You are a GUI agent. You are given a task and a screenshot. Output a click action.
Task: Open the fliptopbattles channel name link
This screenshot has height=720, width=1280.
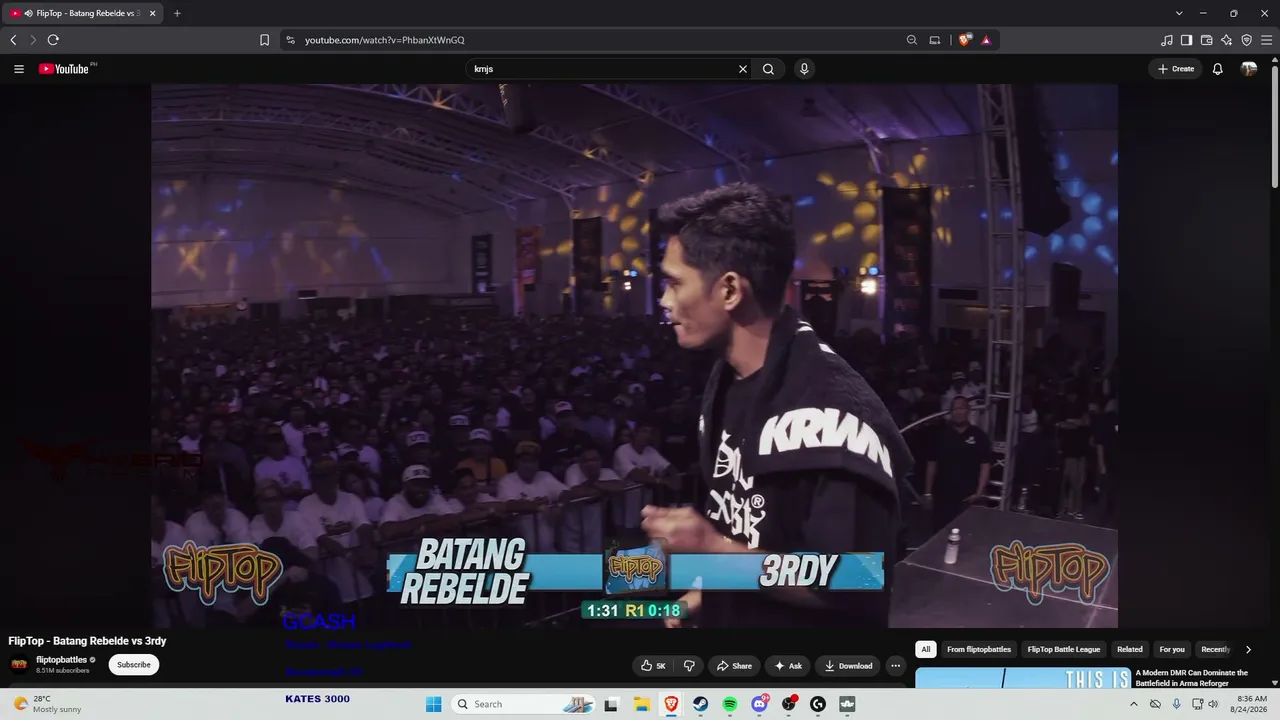[62, 660]
